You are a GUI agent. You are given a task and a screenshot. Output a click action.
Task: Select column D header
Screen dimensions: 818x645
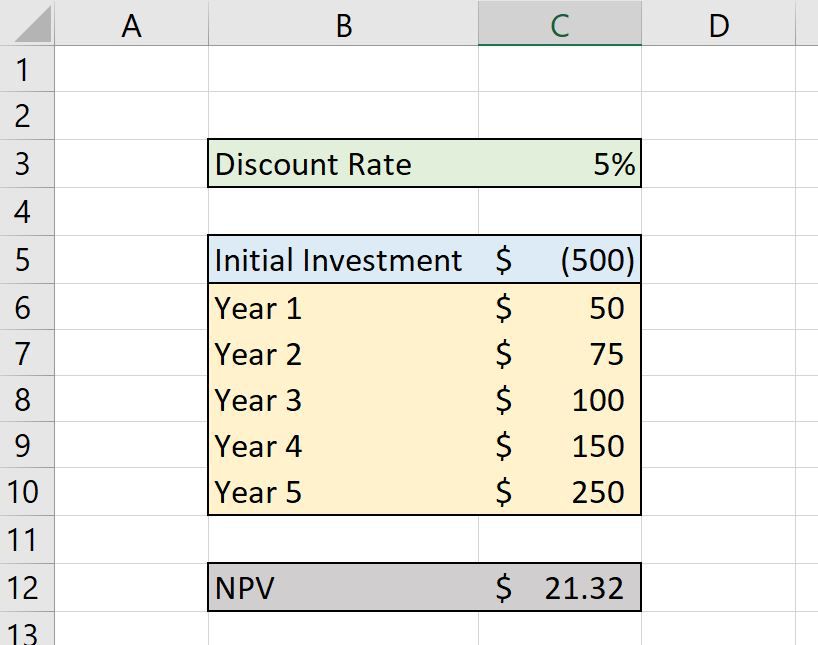pyautogui.click(x=718, y=23)
